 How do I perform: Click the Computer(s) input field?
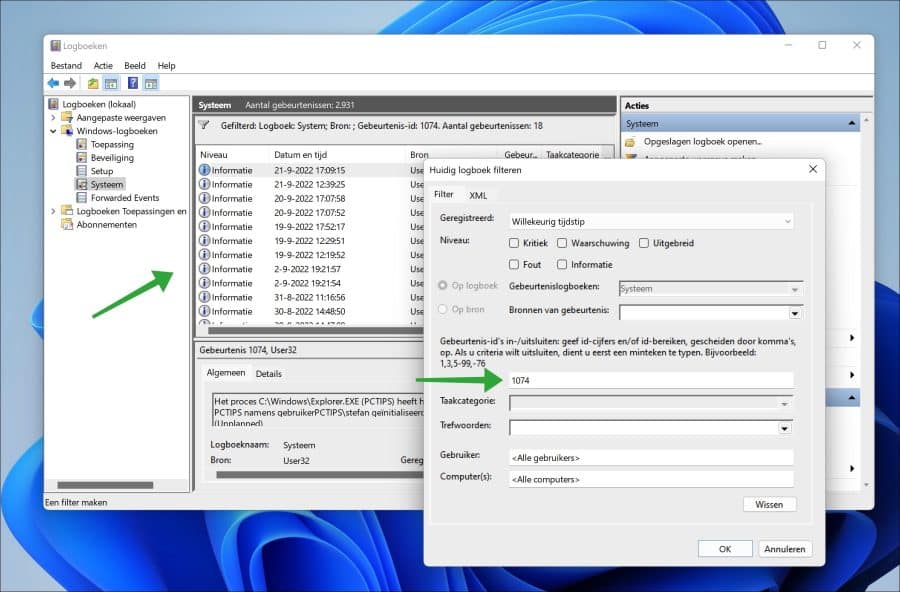651,479
